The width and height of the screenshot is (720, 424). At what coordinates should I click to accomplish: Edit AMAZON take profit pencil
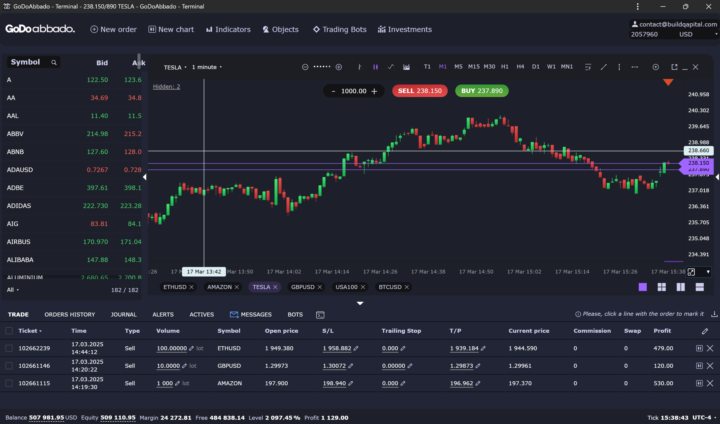[478, 383]
